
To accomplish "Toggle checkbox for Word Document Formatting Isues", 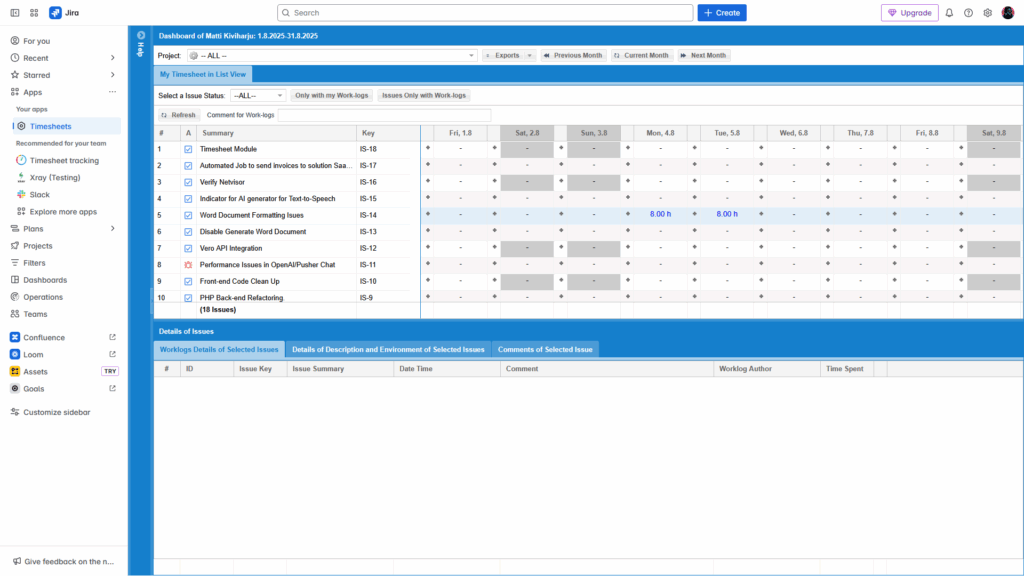I will (188, 215).
